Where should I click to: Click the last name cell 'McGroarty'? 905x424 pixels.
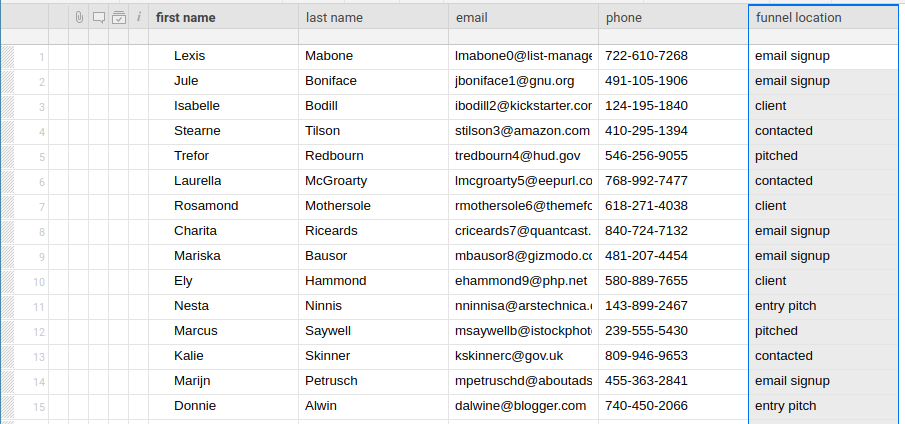[x=372, y=181]
